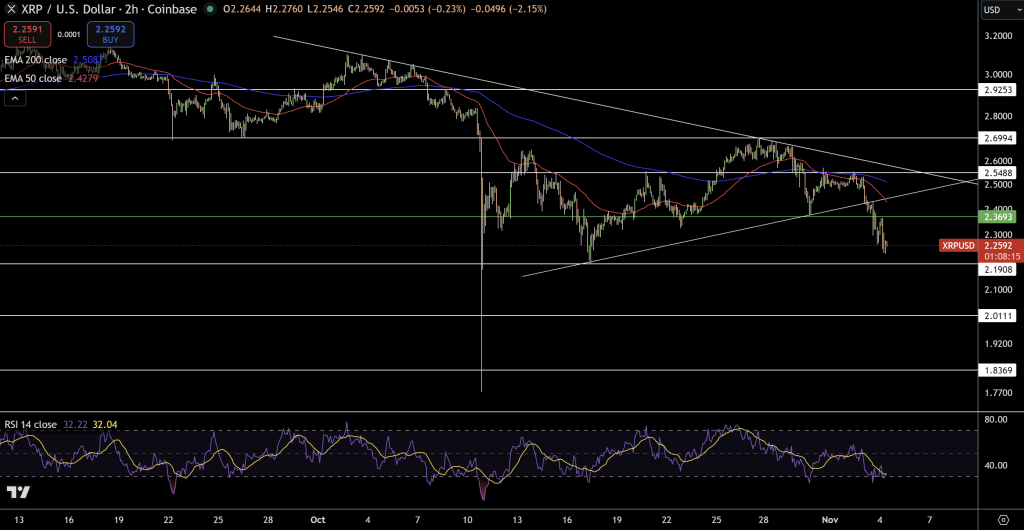
Task: Click the Oct label on time axis
Action: [318, 520]
